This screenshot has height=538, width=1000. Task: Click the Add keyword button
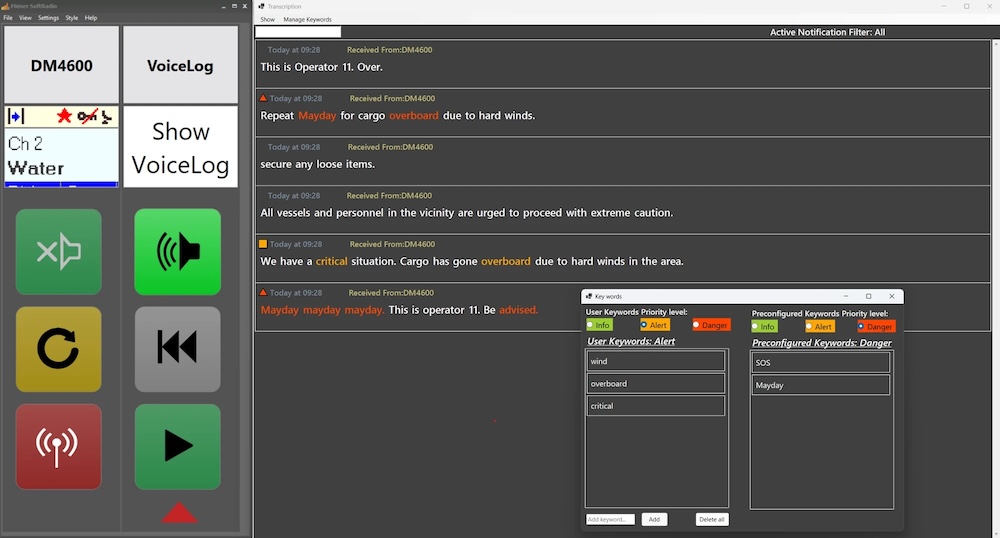coord(653,519)
